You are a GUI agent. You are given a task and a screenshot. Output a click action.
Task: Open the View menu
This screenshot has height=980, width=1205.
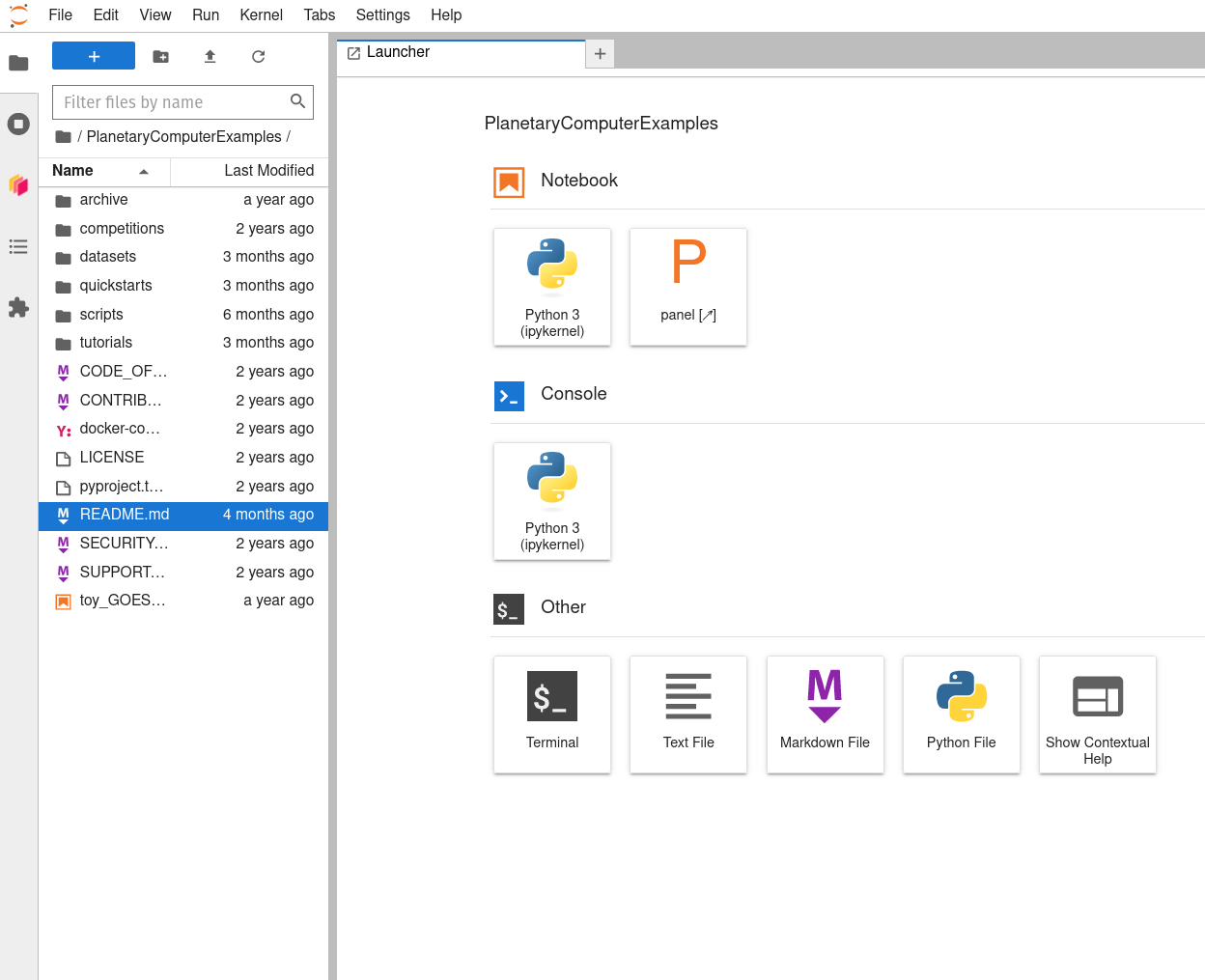tap(155, 14)
